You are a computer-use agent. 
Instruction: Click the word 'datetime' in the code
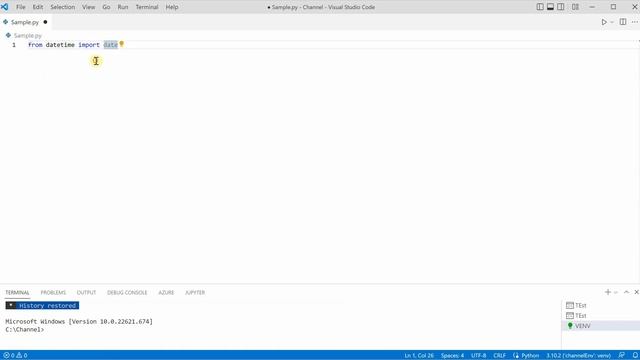pos(60,45)
